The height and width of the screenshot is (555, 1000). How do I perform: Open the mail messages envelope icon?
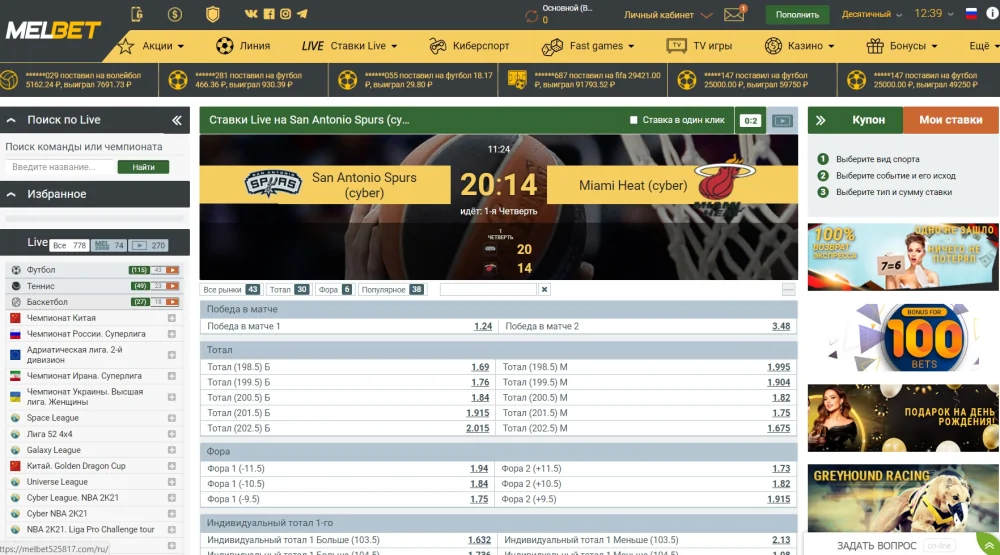[734, 15]
